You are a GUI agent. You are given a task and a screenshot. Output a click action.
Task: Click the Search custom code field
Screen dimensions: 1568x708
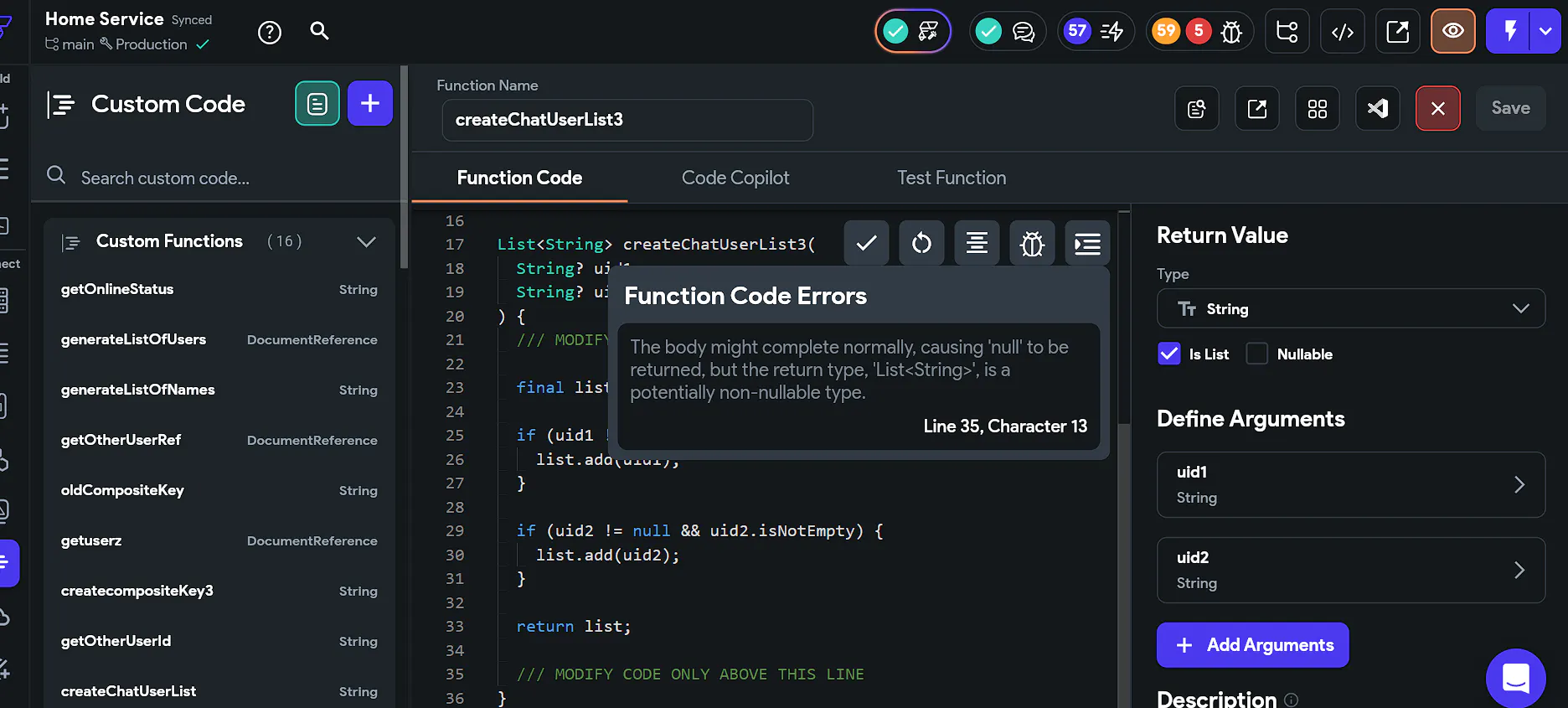(x=218, y=178)
